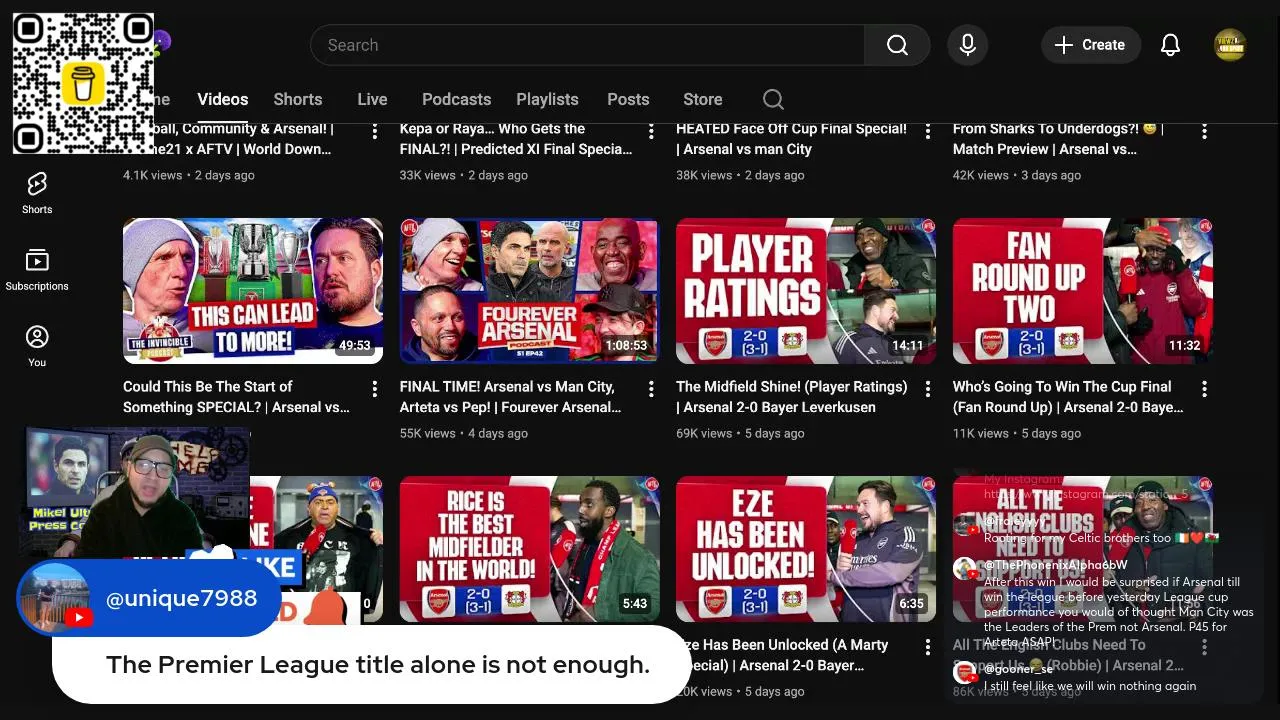The width and height of the screenshot is (1280, 720).
Task: Open HEATED Face Off Cup Final title
Action: coord(792,139)
